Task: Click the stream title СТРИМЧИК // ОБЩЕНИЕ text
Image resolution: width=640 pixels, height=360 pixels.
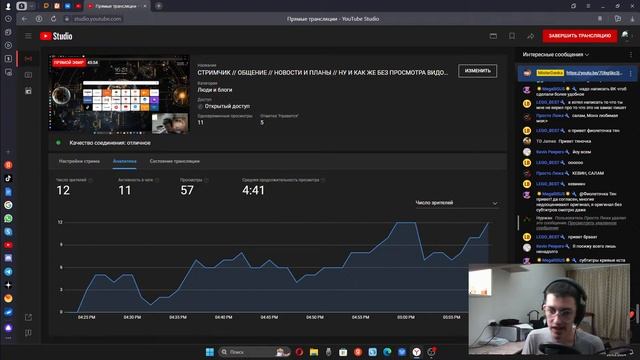Action: [323, 72]
